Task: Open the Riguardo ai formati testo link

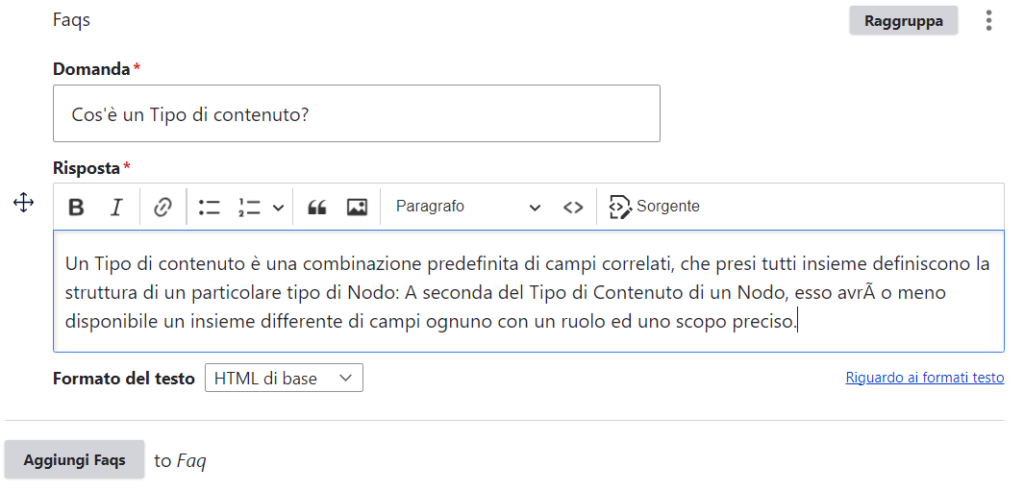Action: click(924, 378)
